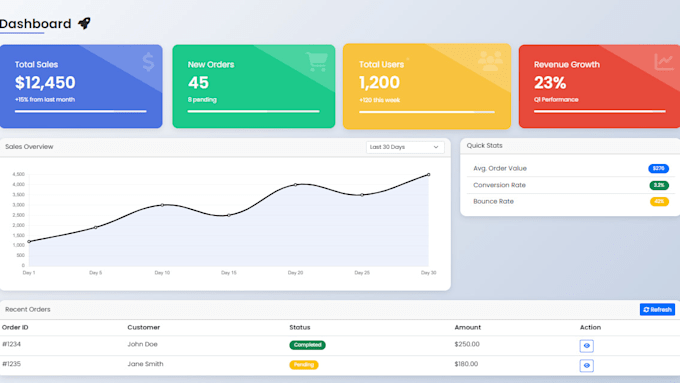Click the Dashboard page title
Image resolution: width=680 pixels, height=383 pixels.
(36, 23)
